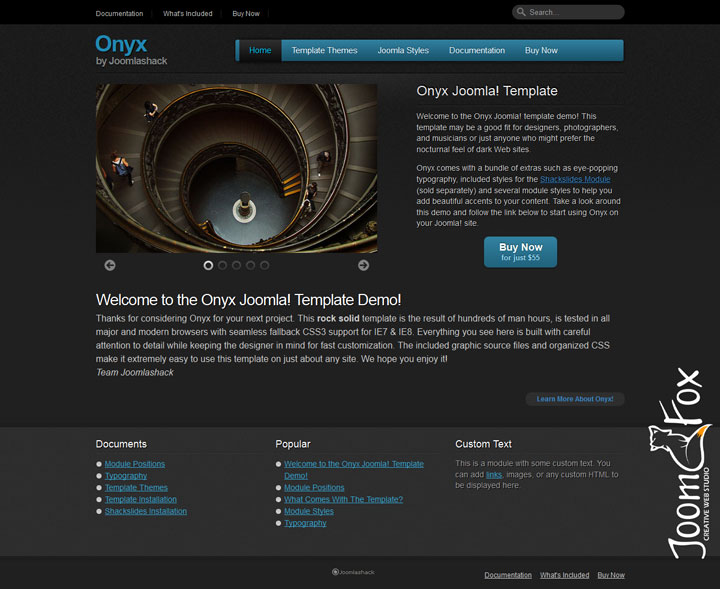Click Buy Now in top black bar
720x589 pixels.
pos(246,14)
